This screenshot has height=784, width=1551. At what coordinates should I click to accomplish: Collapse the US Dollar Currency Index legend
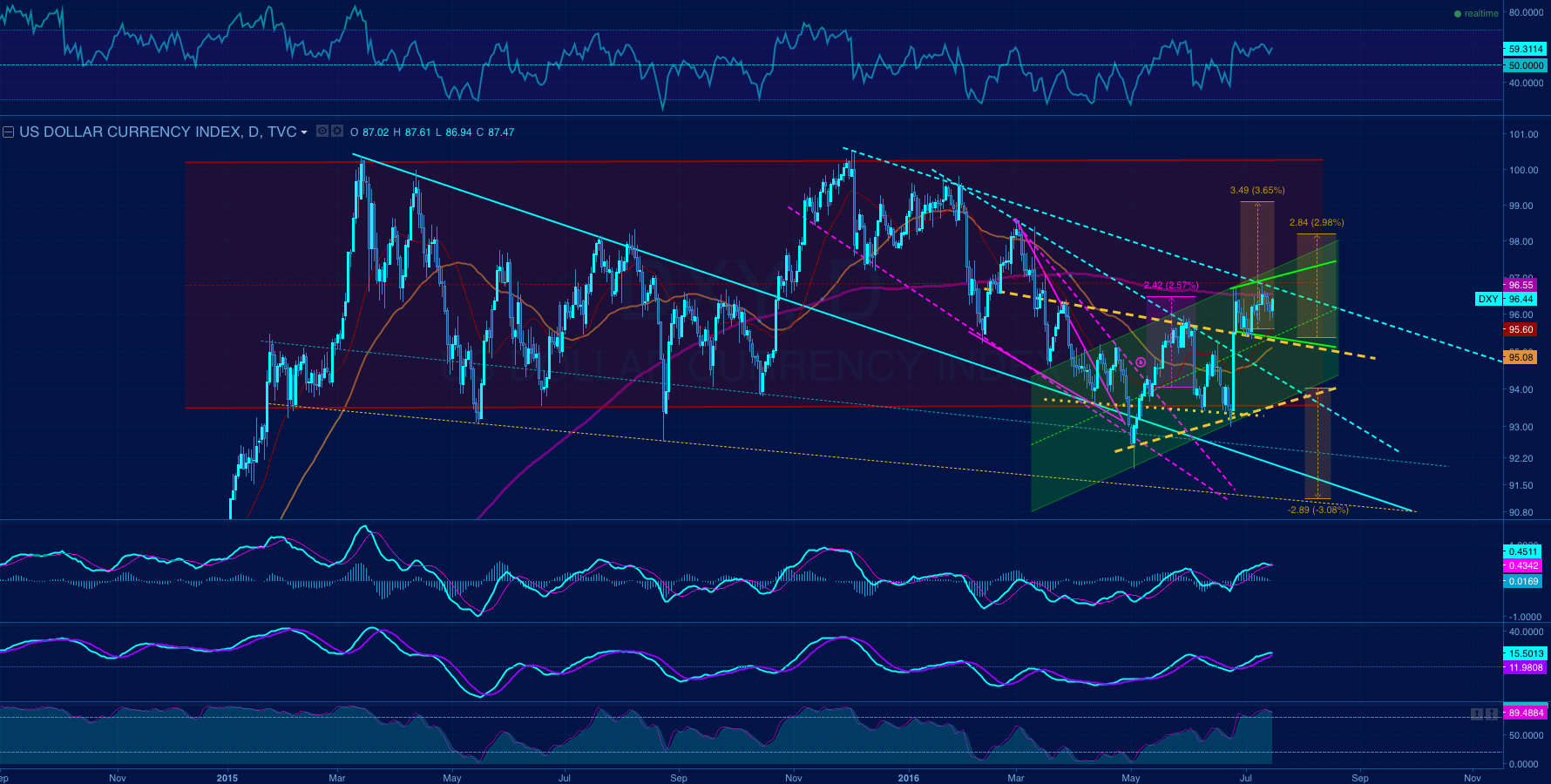click(x=9, y=132)
